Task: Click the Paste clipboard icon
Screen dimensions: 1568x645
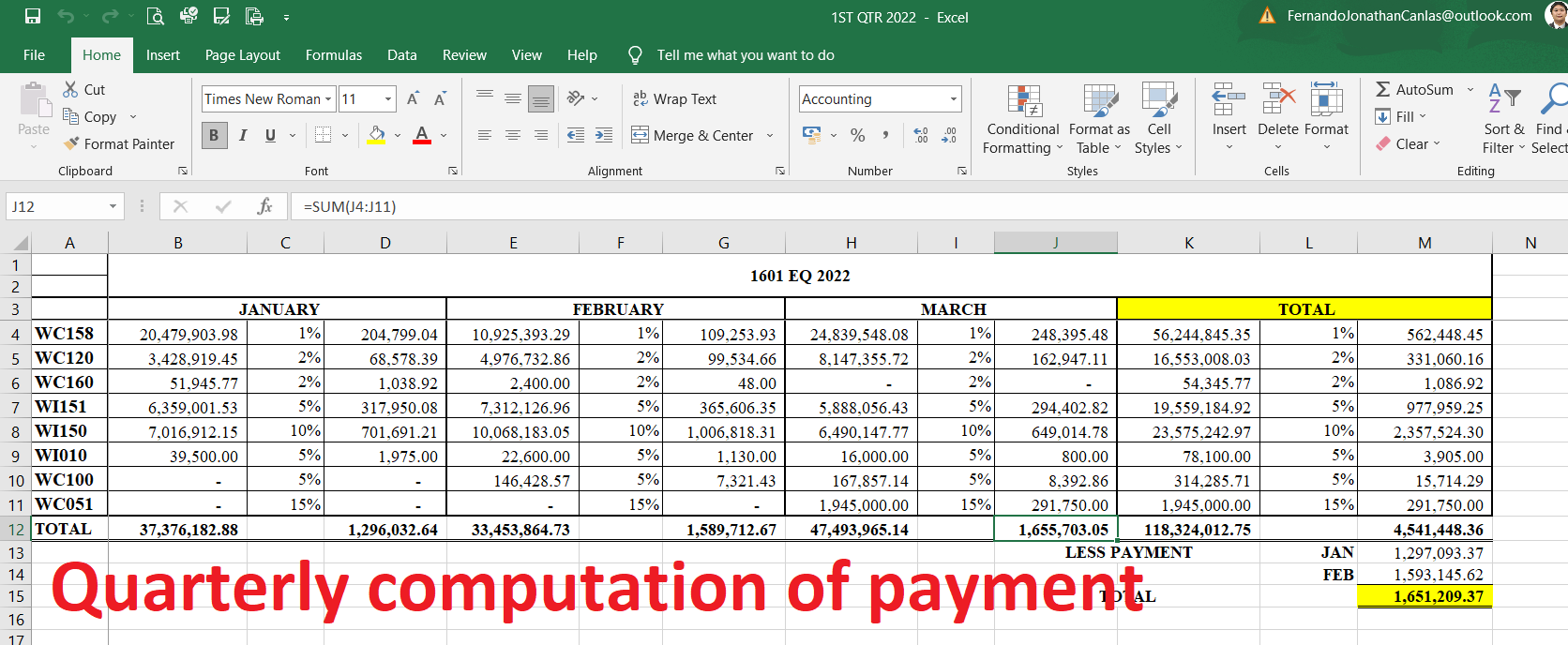Action: 34,100
